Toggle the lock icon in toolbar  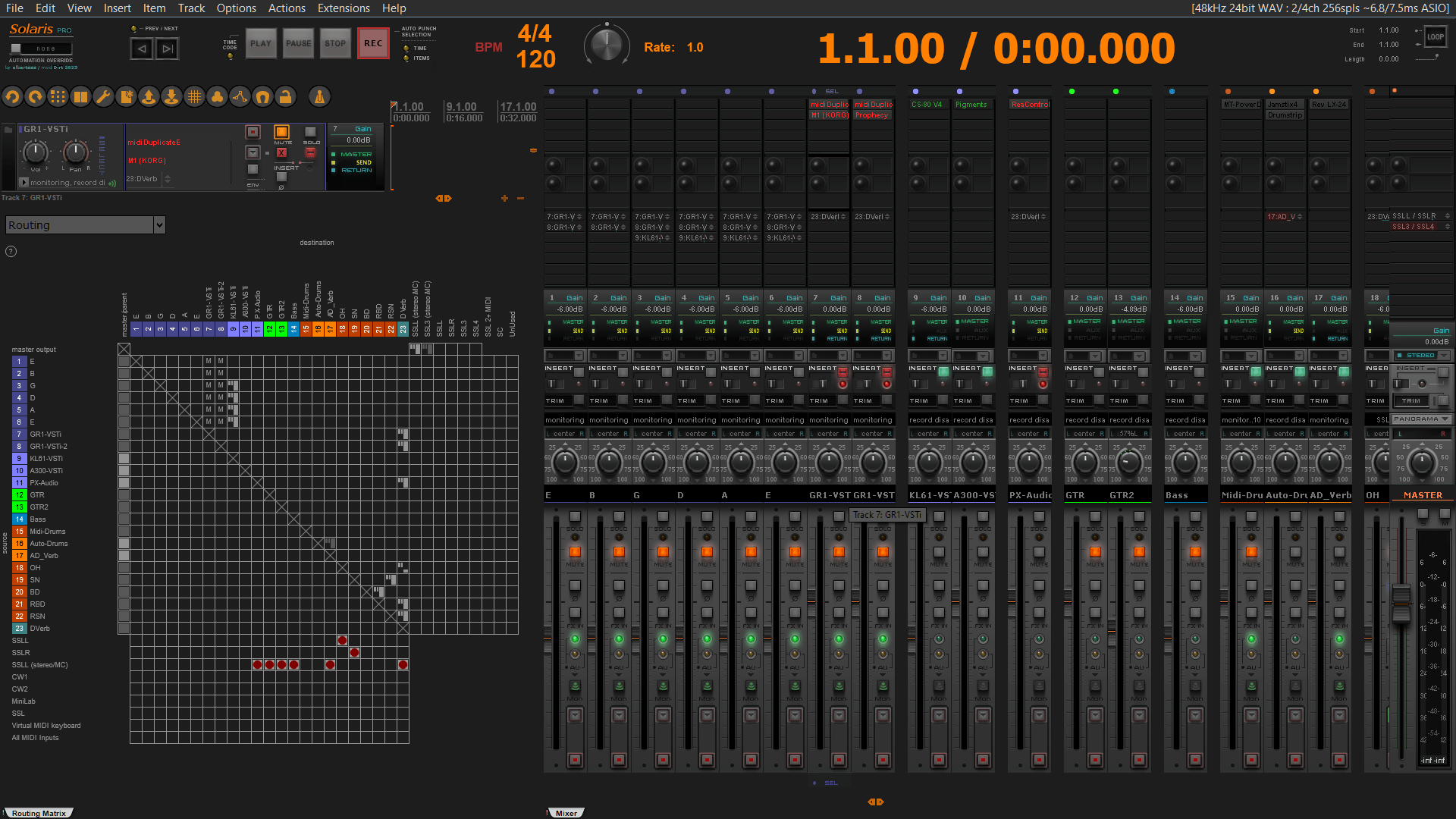point(285,97)
